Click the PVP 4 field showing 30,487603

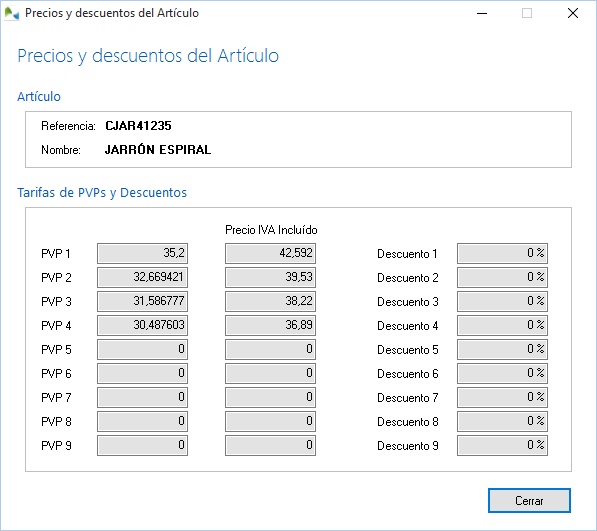(x=142, y=325)
